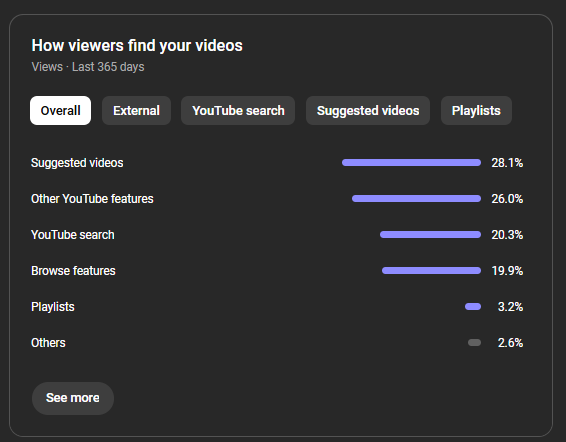
Task: Select the Overall tab
Action: click(60, 110)
